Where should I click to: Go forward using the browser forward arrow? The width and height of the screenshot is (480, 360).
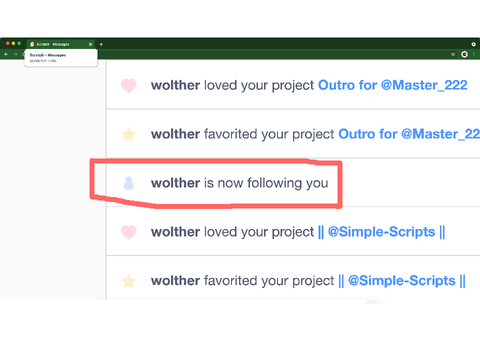click(x=15, y=54)
